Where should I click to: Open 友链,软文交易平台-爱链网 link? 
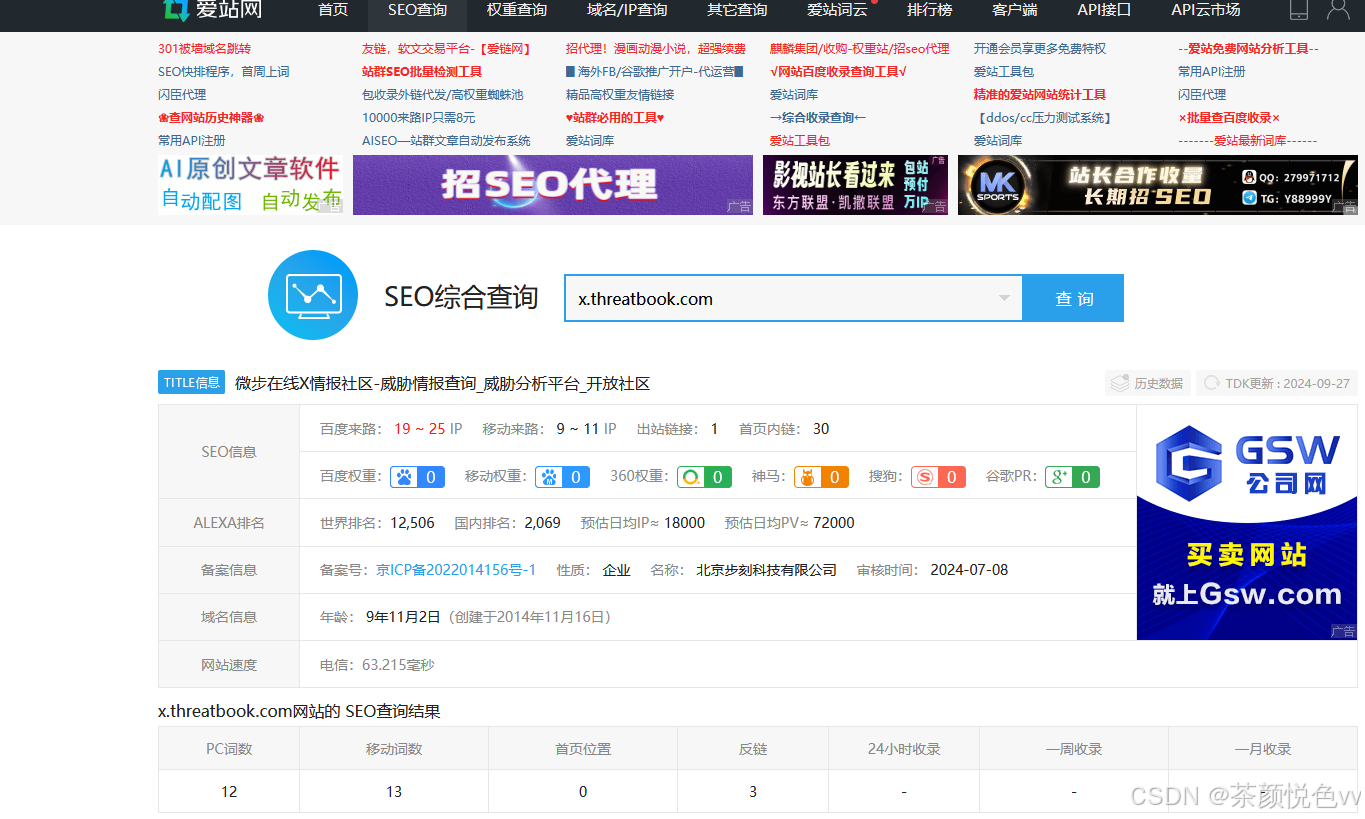coord(448,49)
